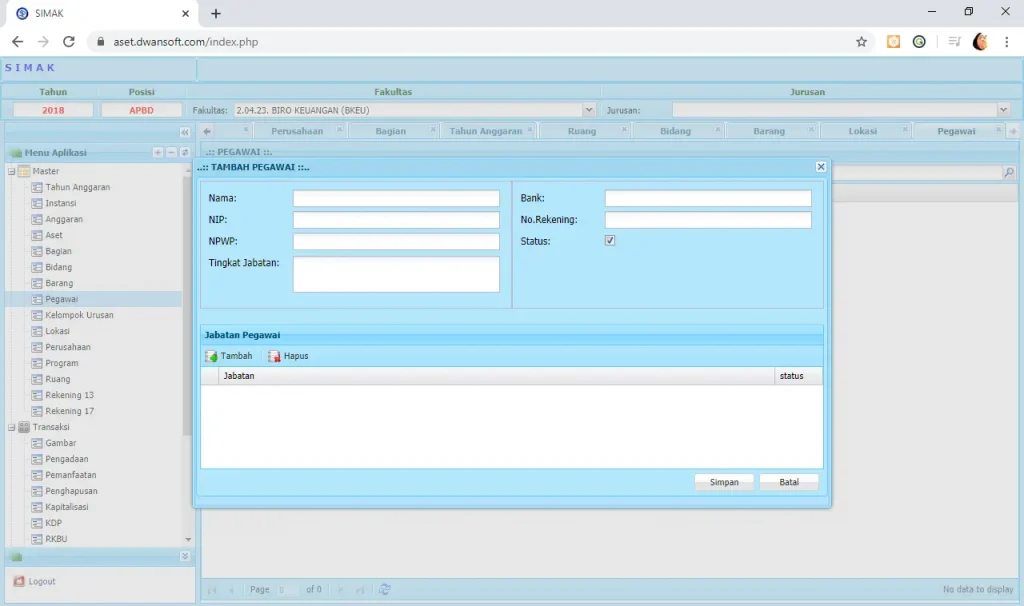Click the green Tambah add icon
The width and height of the screenshot is (1024, 606).
click(x=211, y=356)
